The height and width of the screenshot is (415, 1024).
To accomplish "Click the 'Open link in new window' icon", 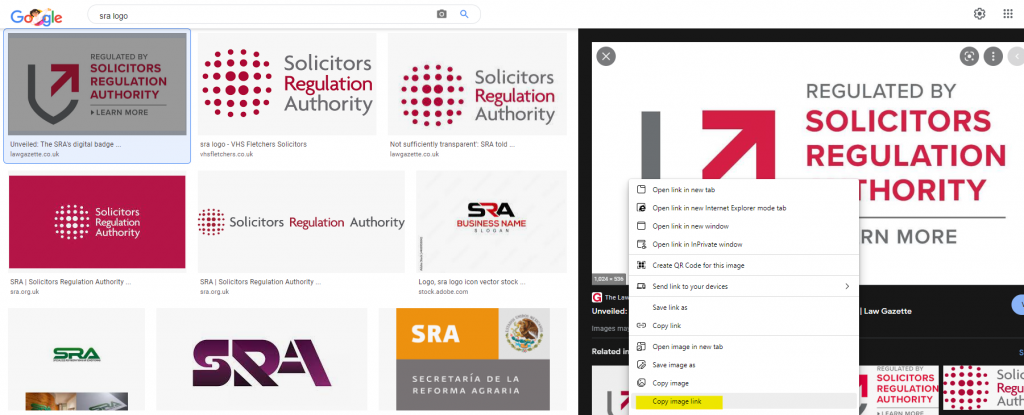I will 641,226.
